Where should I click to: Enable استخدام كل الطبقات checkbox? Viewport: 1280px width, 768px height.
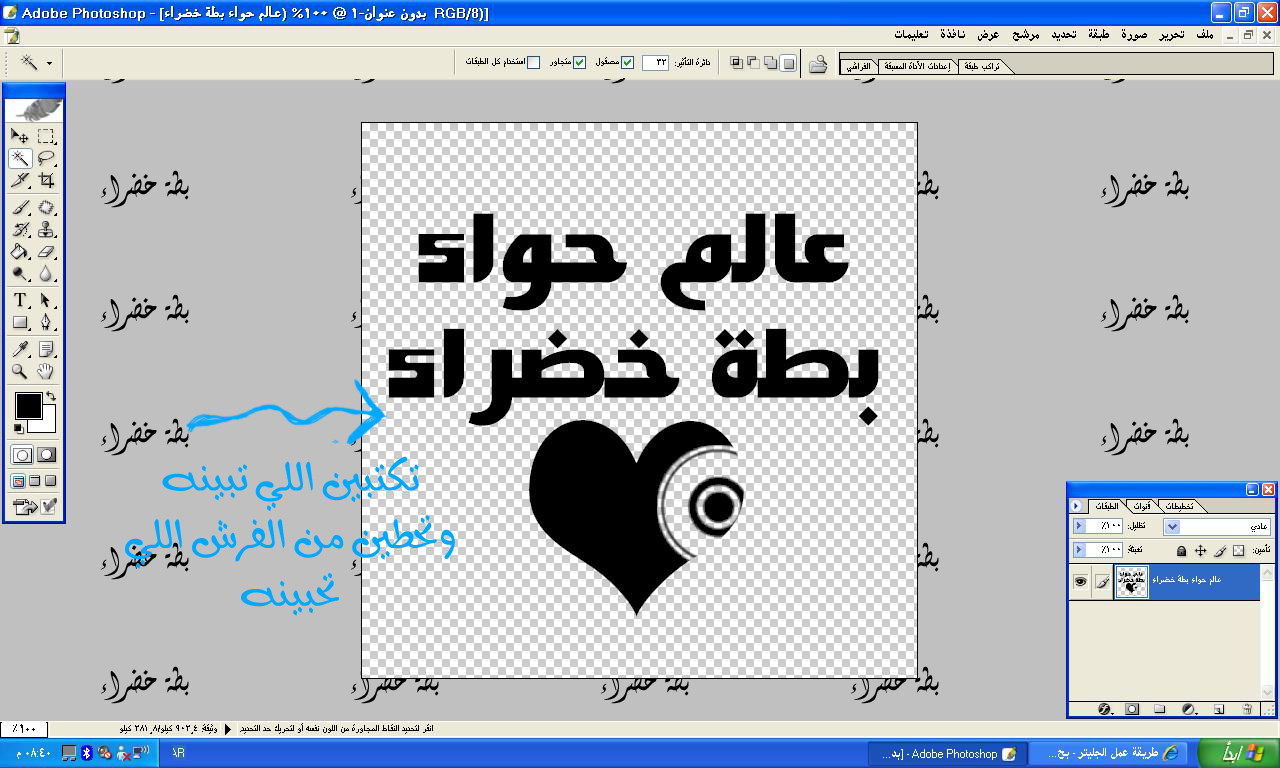point(533,63)
